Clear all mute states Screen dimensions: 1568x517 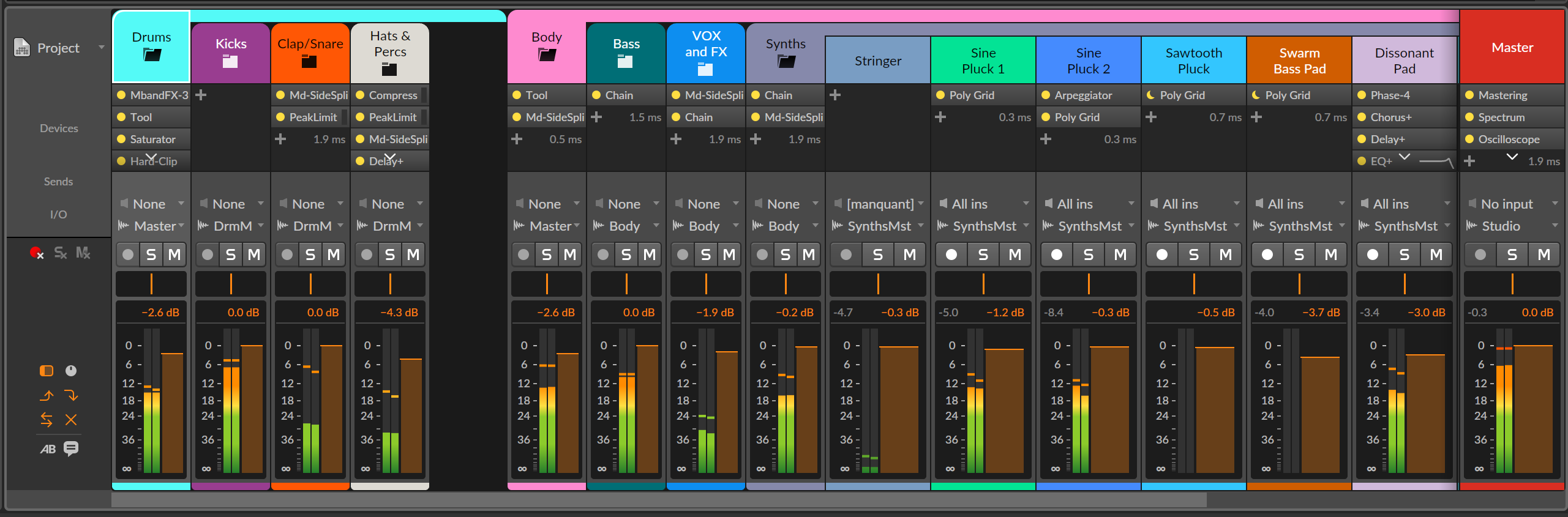[x=83, y=253]
